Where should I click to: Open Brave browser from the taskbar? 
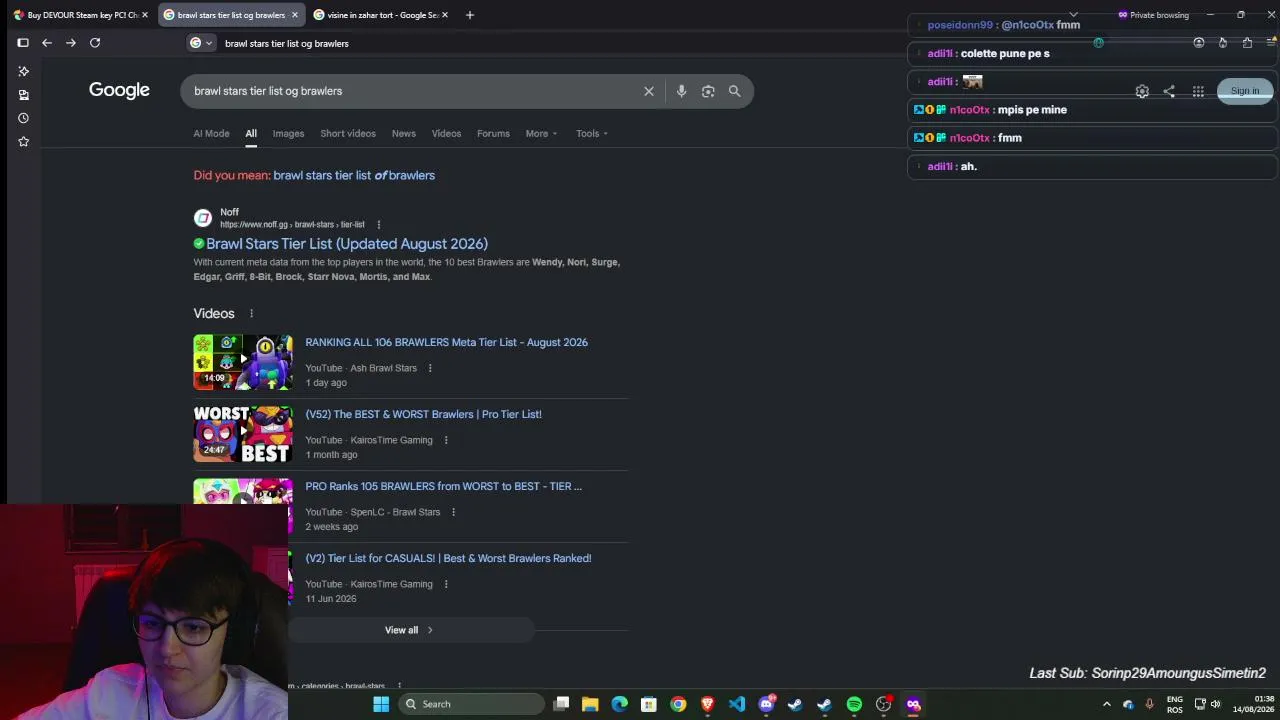(x=708, y=704)
